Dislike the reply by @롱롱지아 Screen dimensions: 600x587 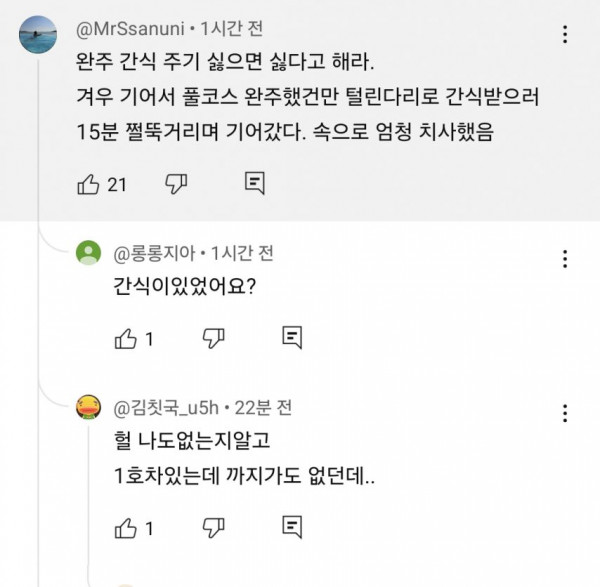tap(213, 339)
